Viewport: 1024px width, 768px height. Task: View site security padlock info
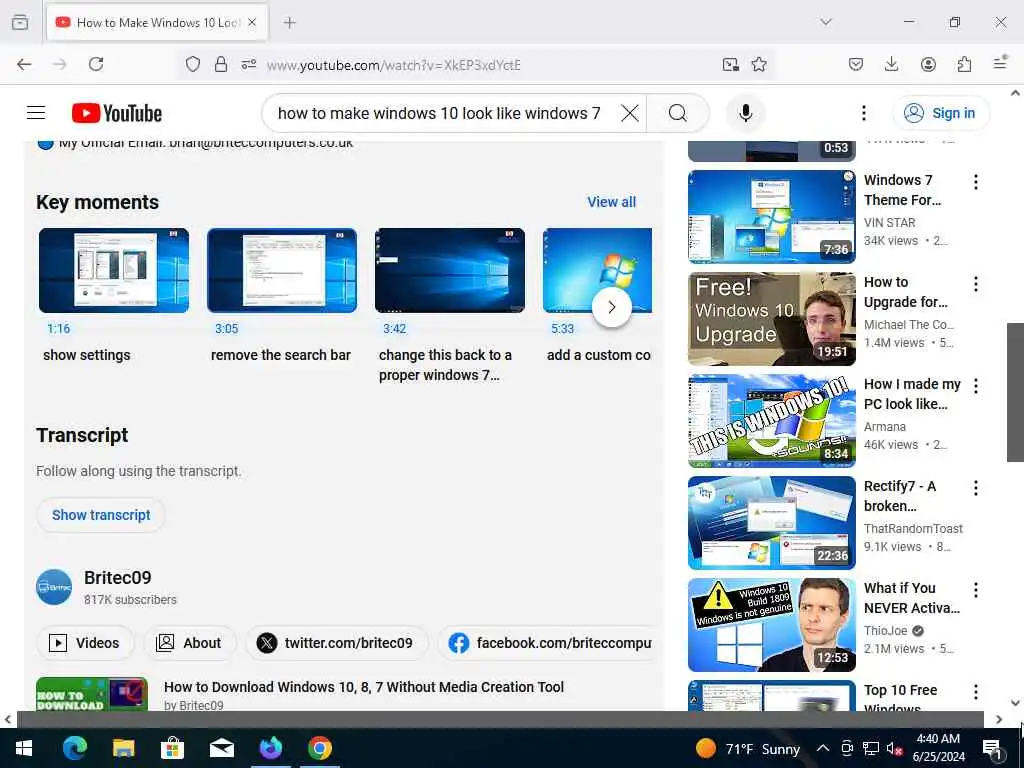[x=221, y=64]
